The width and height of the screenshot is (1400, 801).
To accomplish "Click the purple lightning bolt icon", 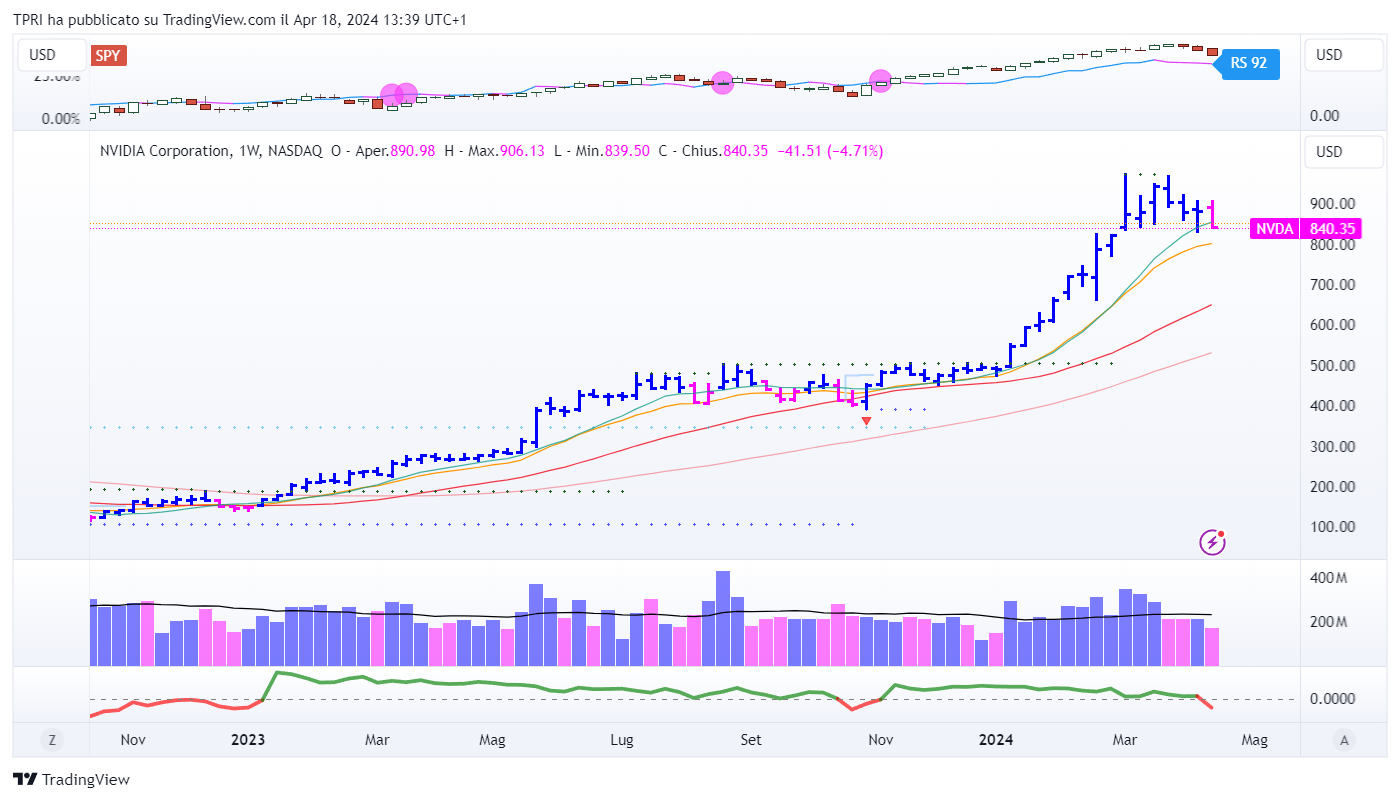I will coord(1212,542).
